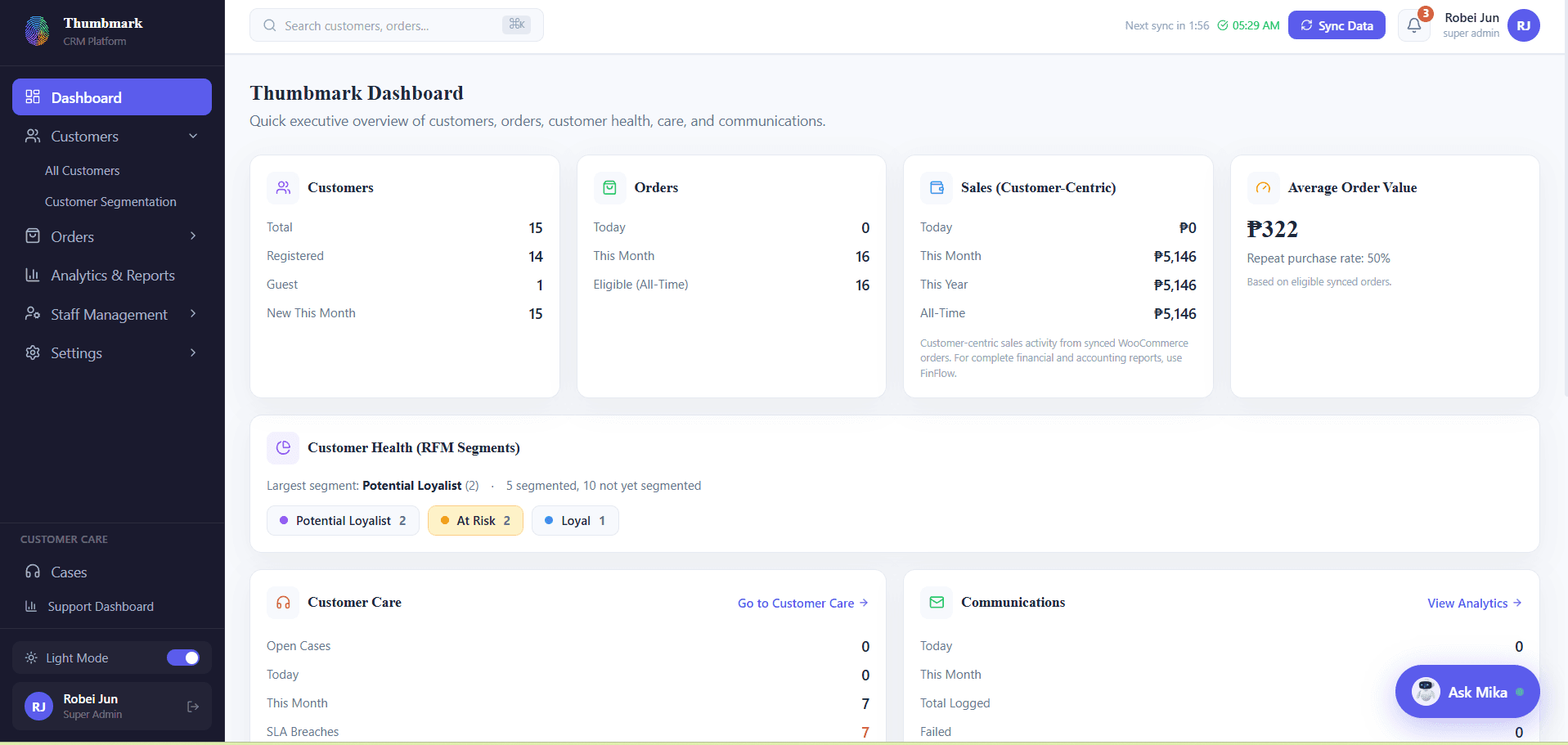Click the Orders bag icon in sidebar
Viewport: 1568px width, 745px height.
[x=33, y=236]
